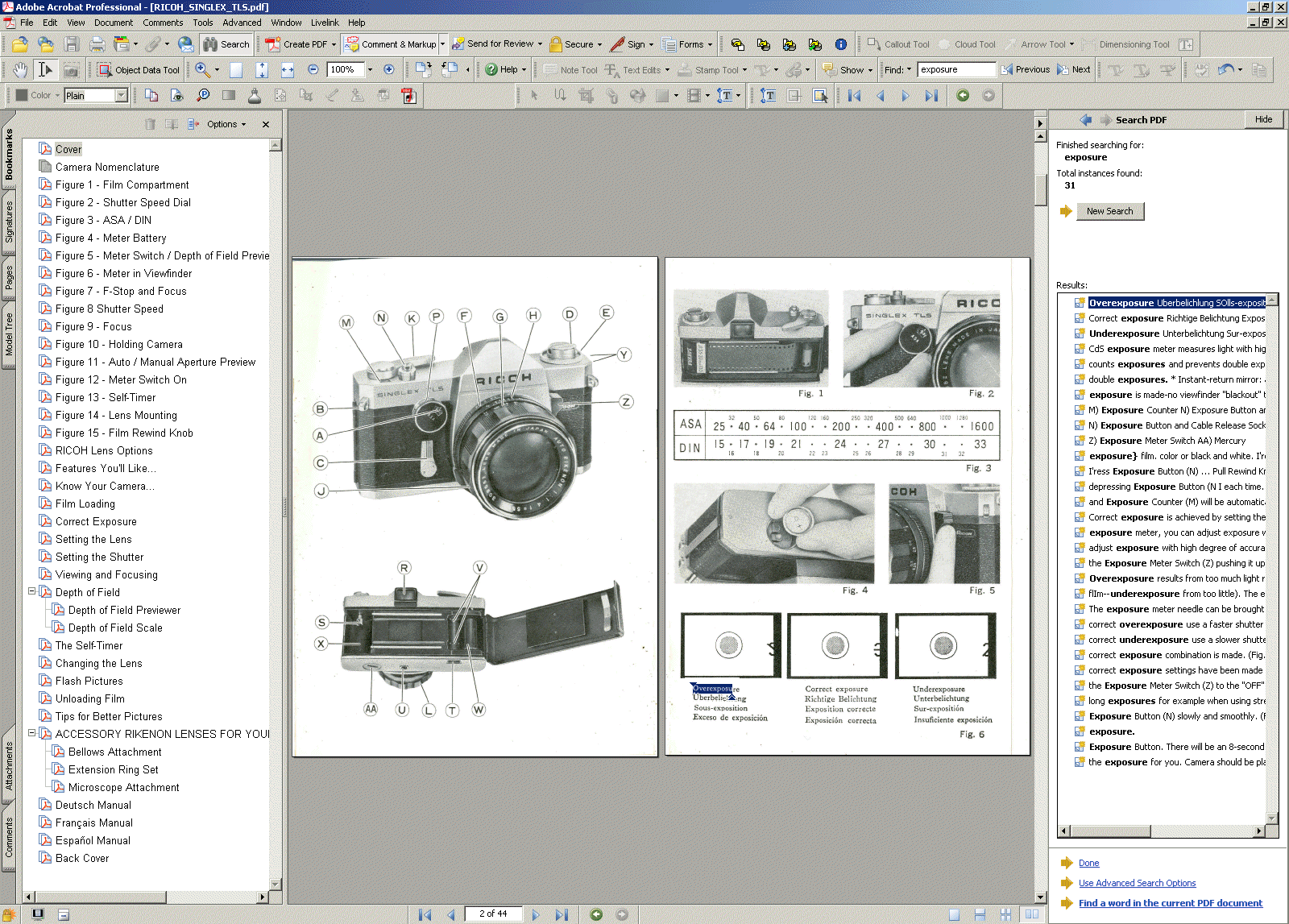Image resolution: width=1289 pixels, height=924 pixels.
Task: Click the Zoom Out minus icon
Action: [x=313, y=70]
